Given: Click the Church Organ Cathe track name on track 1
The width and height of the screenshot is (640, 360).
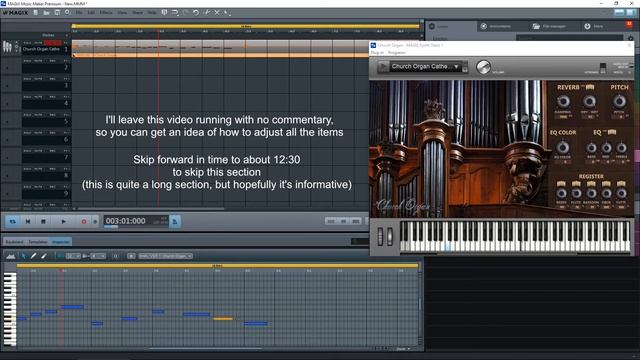Looking at the screenshot, I should tap(41, 49).
